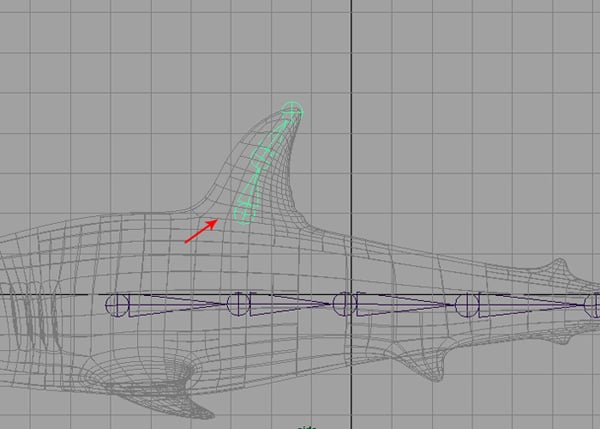Select the middle joint inside the dorsal fin
Viewport: 600px width, 429px height.
pos(263,157)
